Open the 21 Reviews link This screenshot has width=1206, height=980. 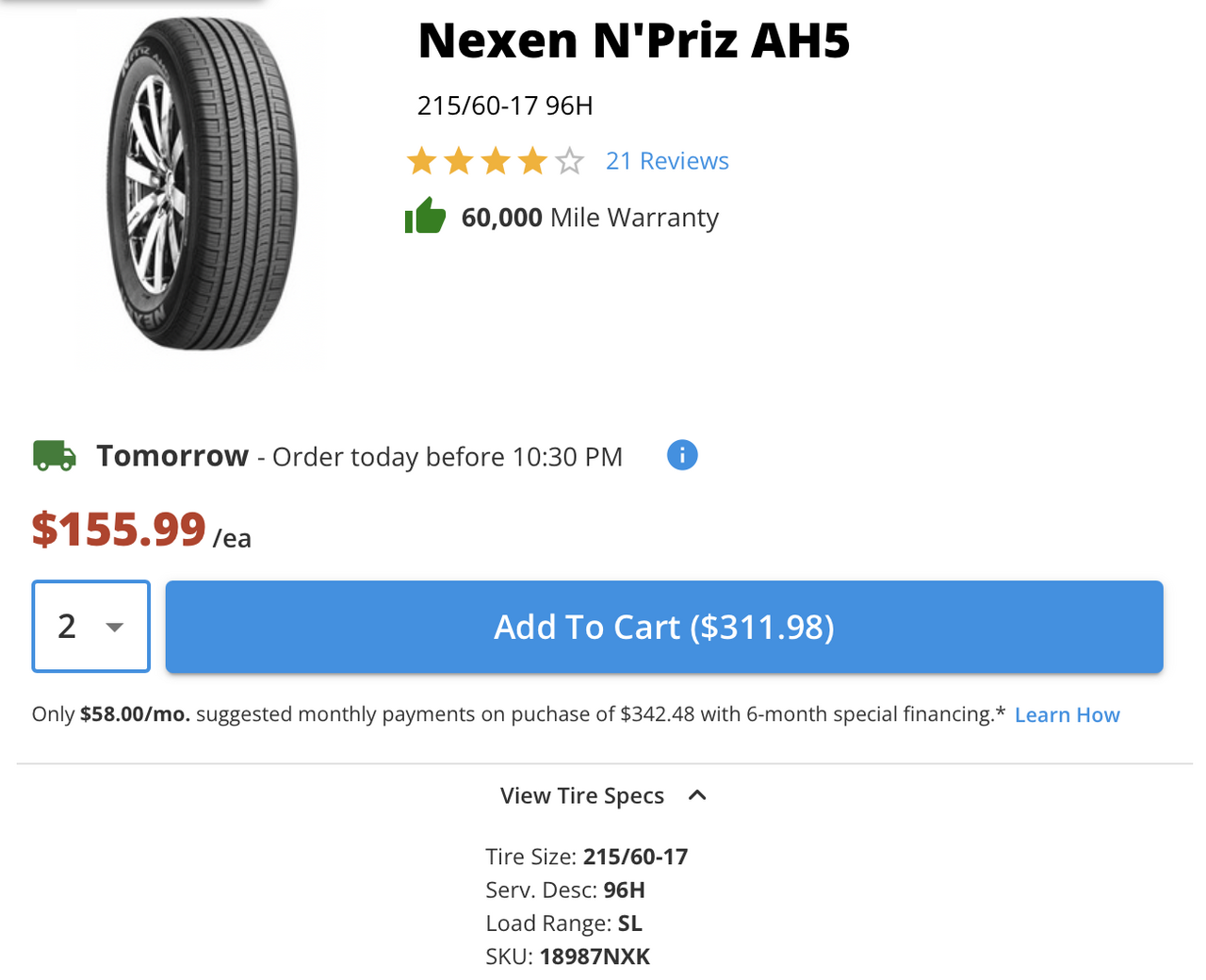[x=667, y=161]
